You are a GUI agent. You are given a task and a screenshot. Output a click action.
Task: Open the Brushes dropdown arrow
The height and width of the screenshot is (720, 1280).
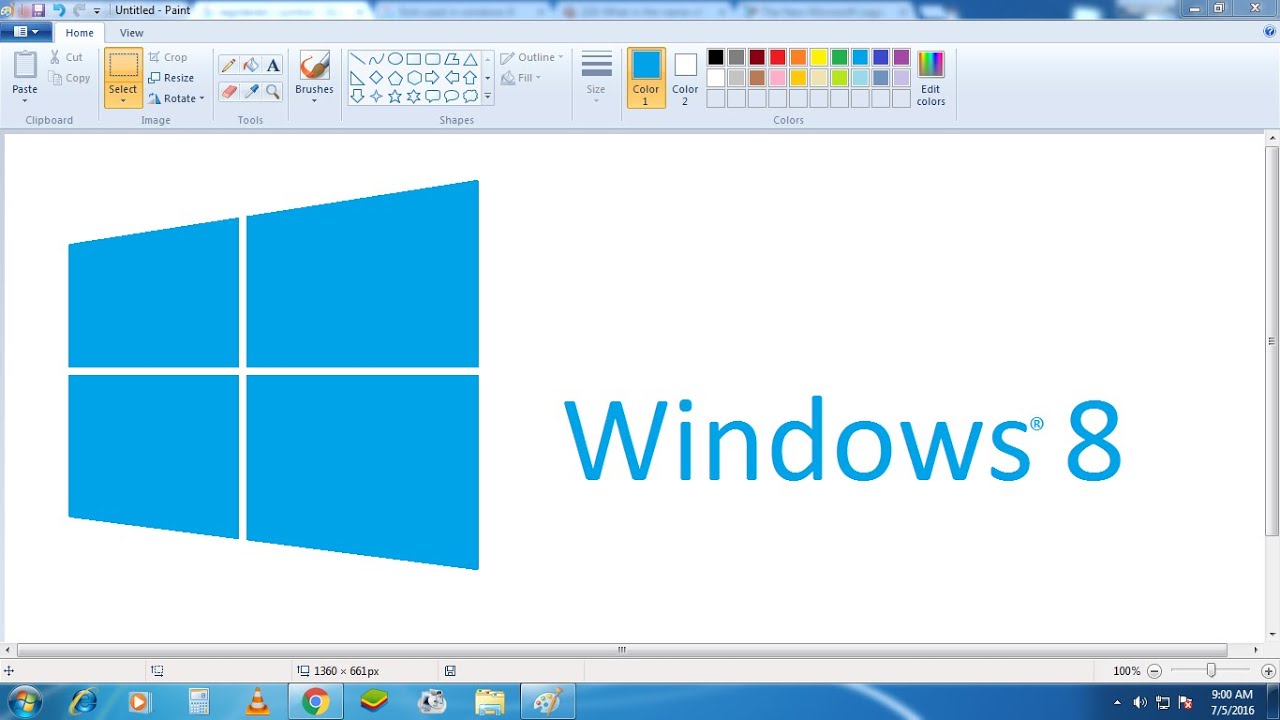[314, 101]
